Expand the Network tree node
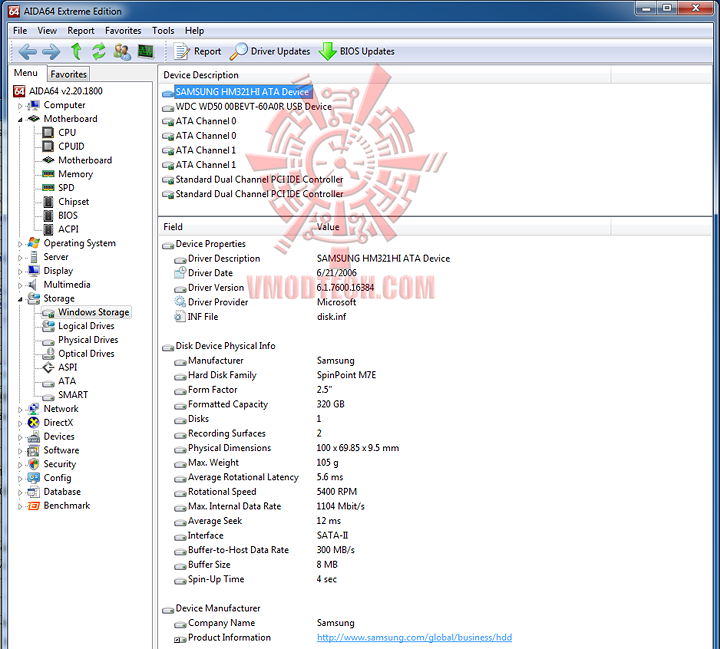 tap(20, 410)
